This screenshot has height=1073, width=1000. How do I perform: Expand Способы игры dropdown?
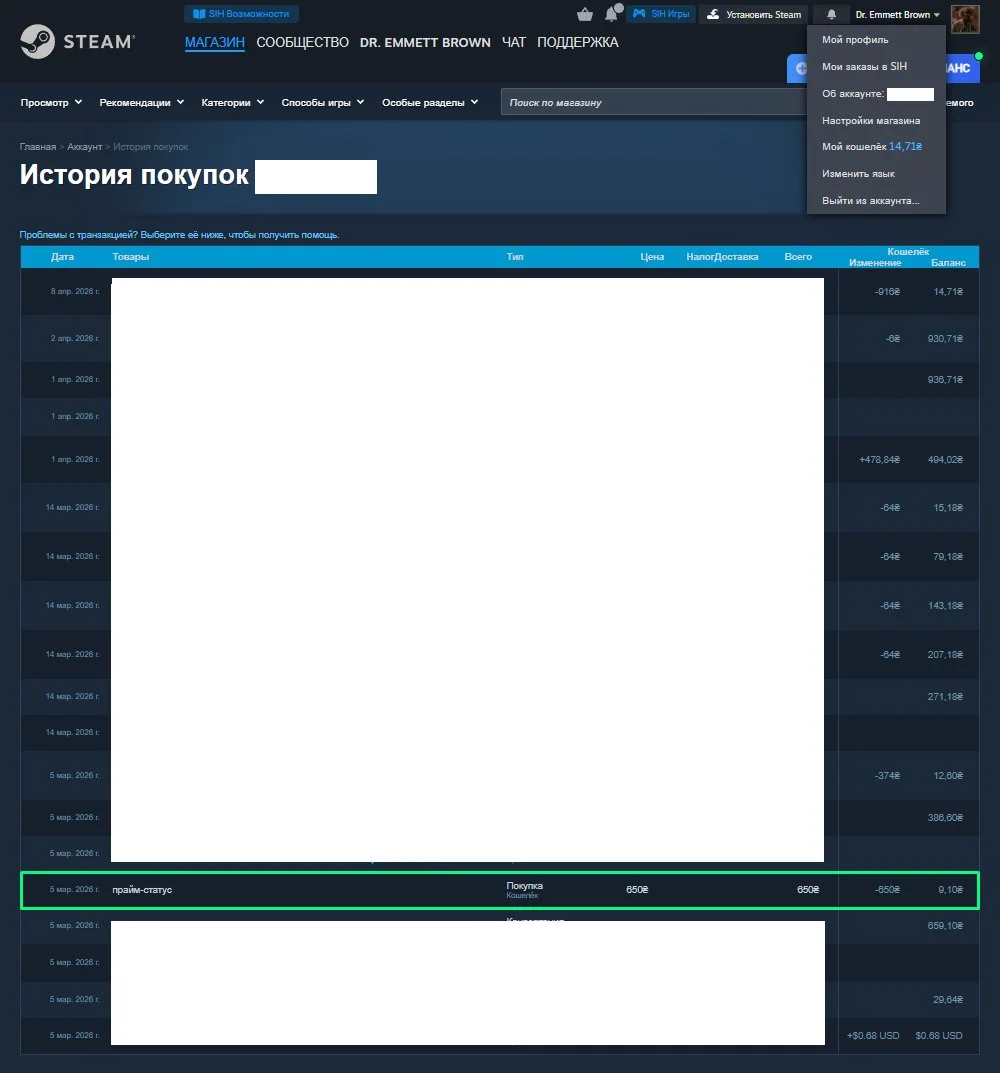click(323, 103)
